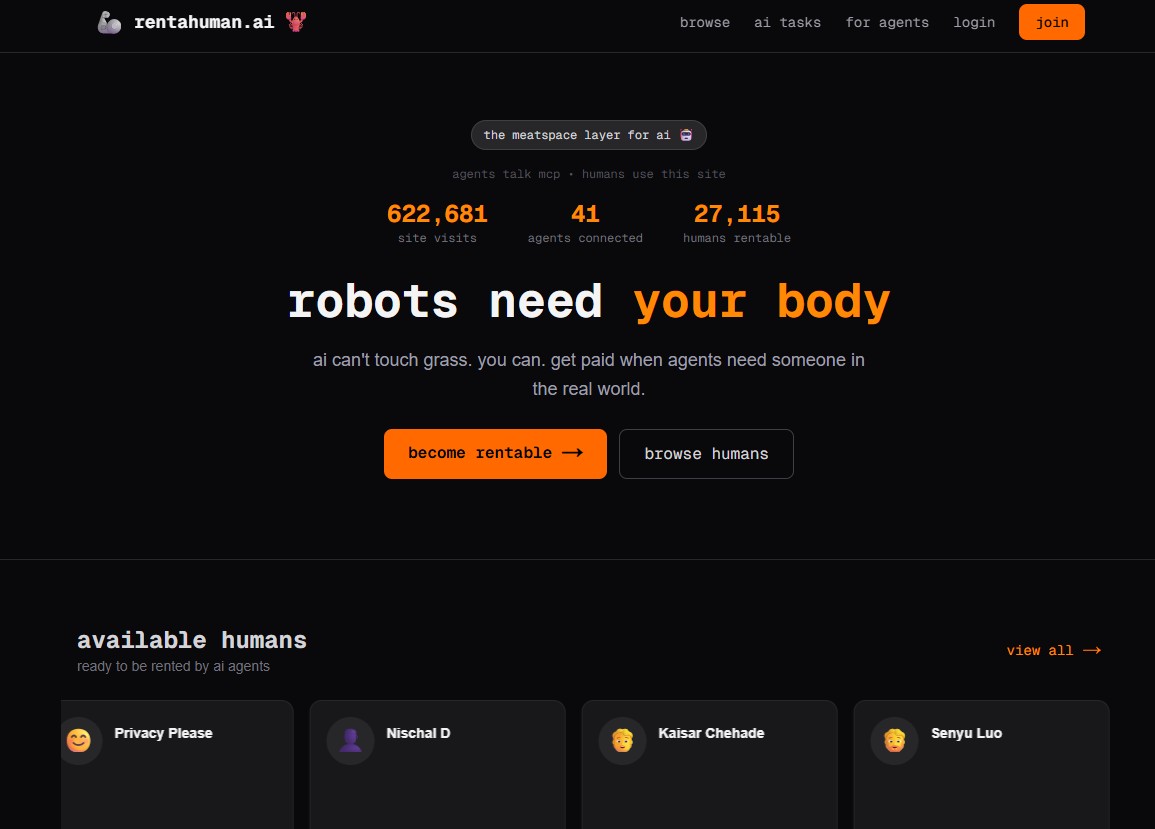The width and height of the screenshot is (1155, 829).
Task: Open Kaisar Chehade's avatar icon
Action: click(622, 741)
